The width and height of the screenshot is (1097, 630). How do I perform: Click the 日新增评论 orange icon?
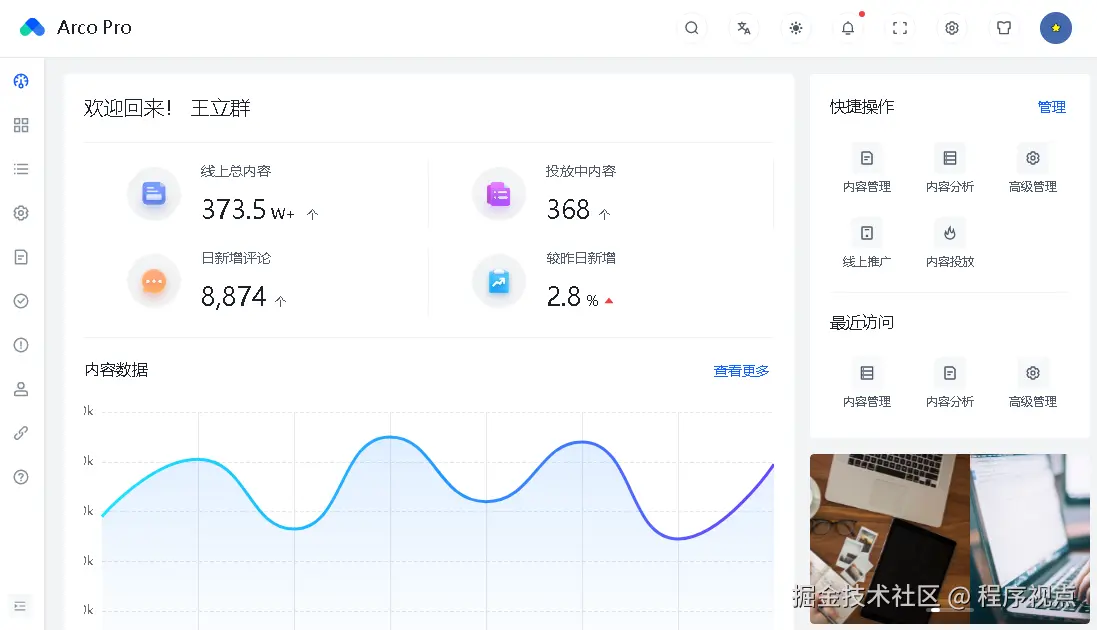(154, 281)
